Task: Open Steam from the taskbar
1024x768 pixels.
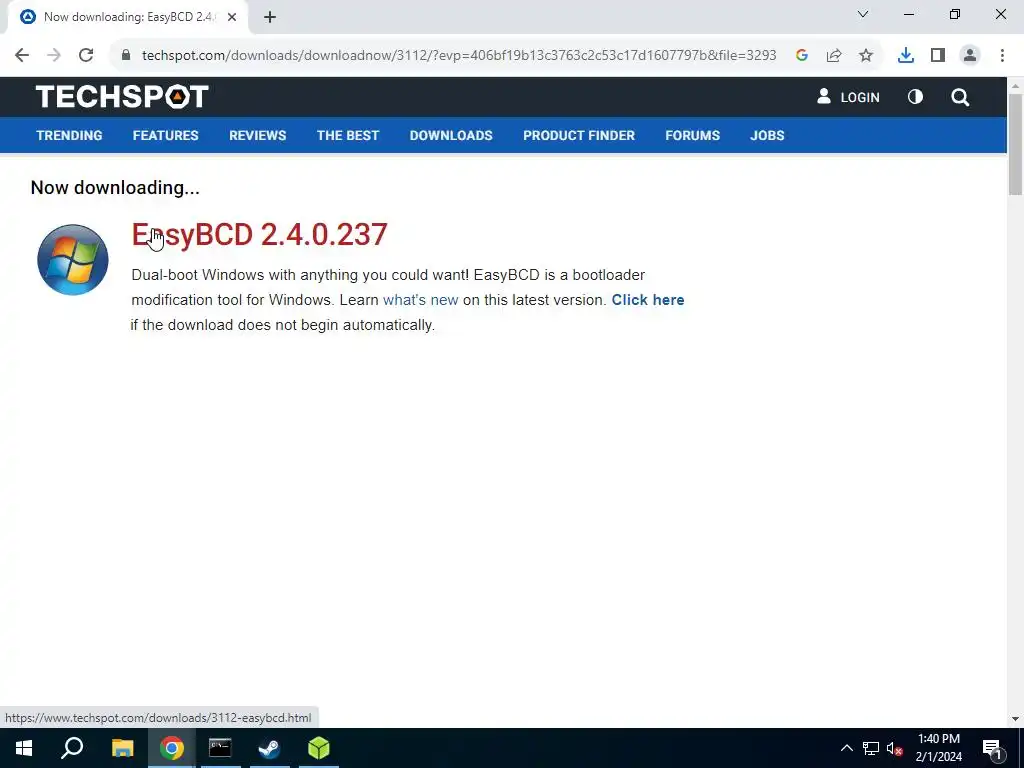Action: (269, 748)
